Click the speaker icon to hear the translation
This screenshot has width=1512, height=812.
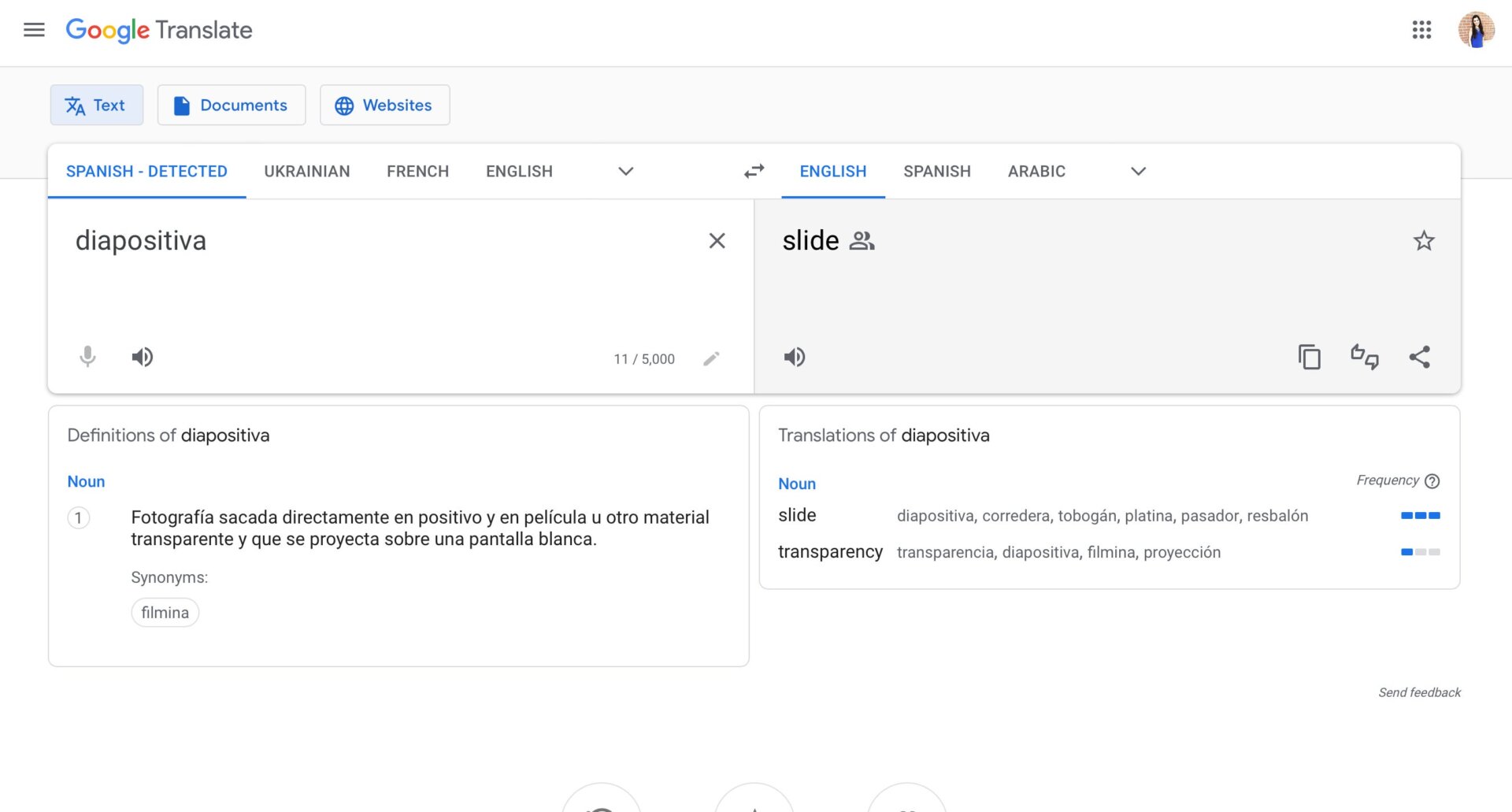tap(794, 357)
